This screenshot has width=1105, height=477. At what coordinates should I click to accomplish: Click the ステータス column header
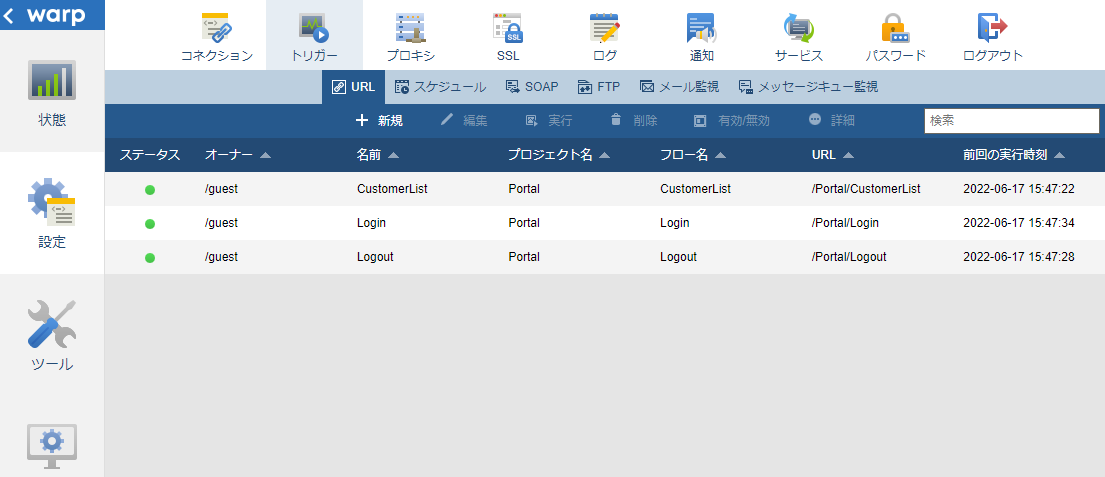tap(149, 155)
